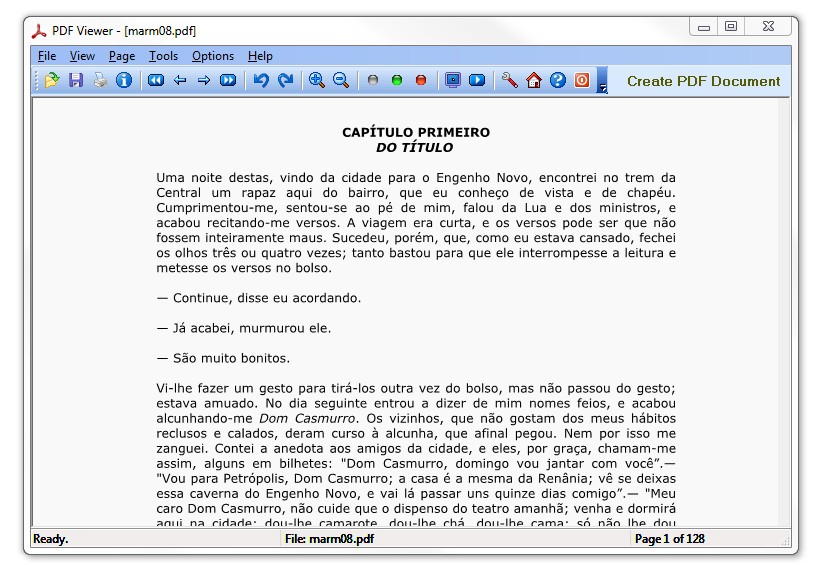Viewport: 817px width, 565px height.
Task: Show document information via the blue info icon
Action: point(124,80)
